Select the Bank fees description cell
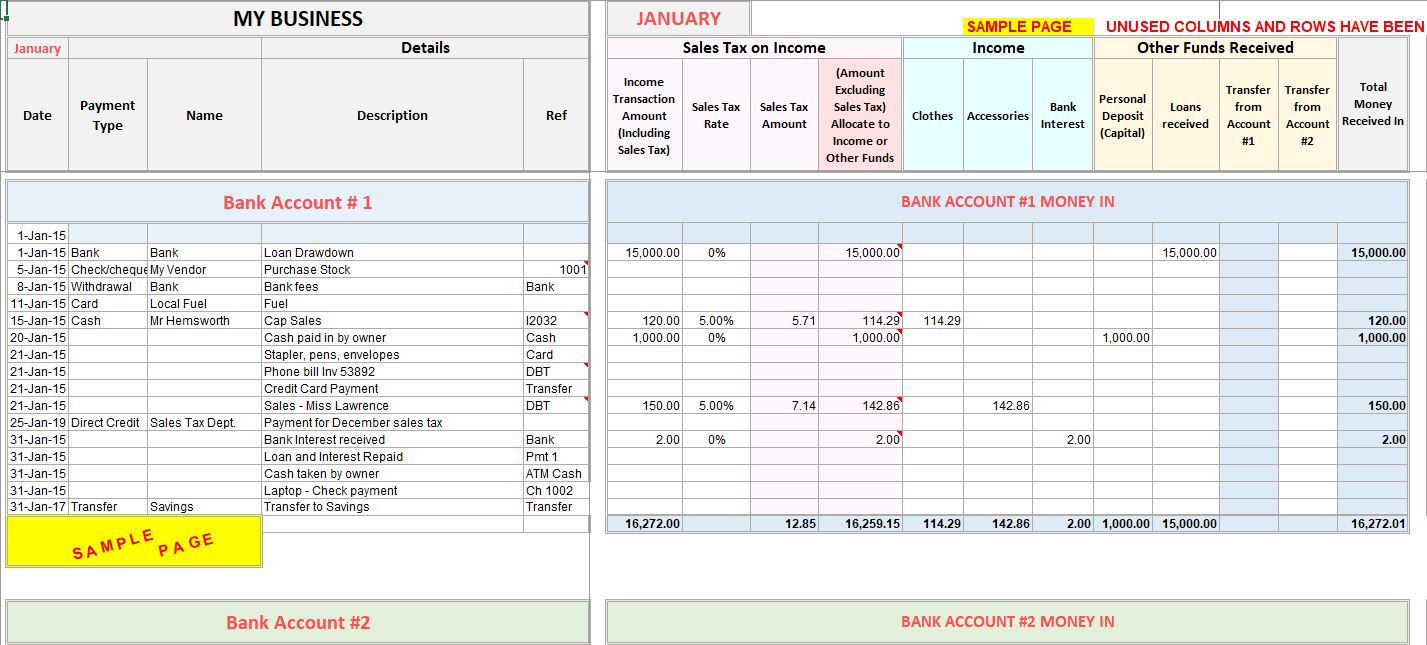Image resolution: width=1427 pixels, height=645 pixels. (392, 287)
